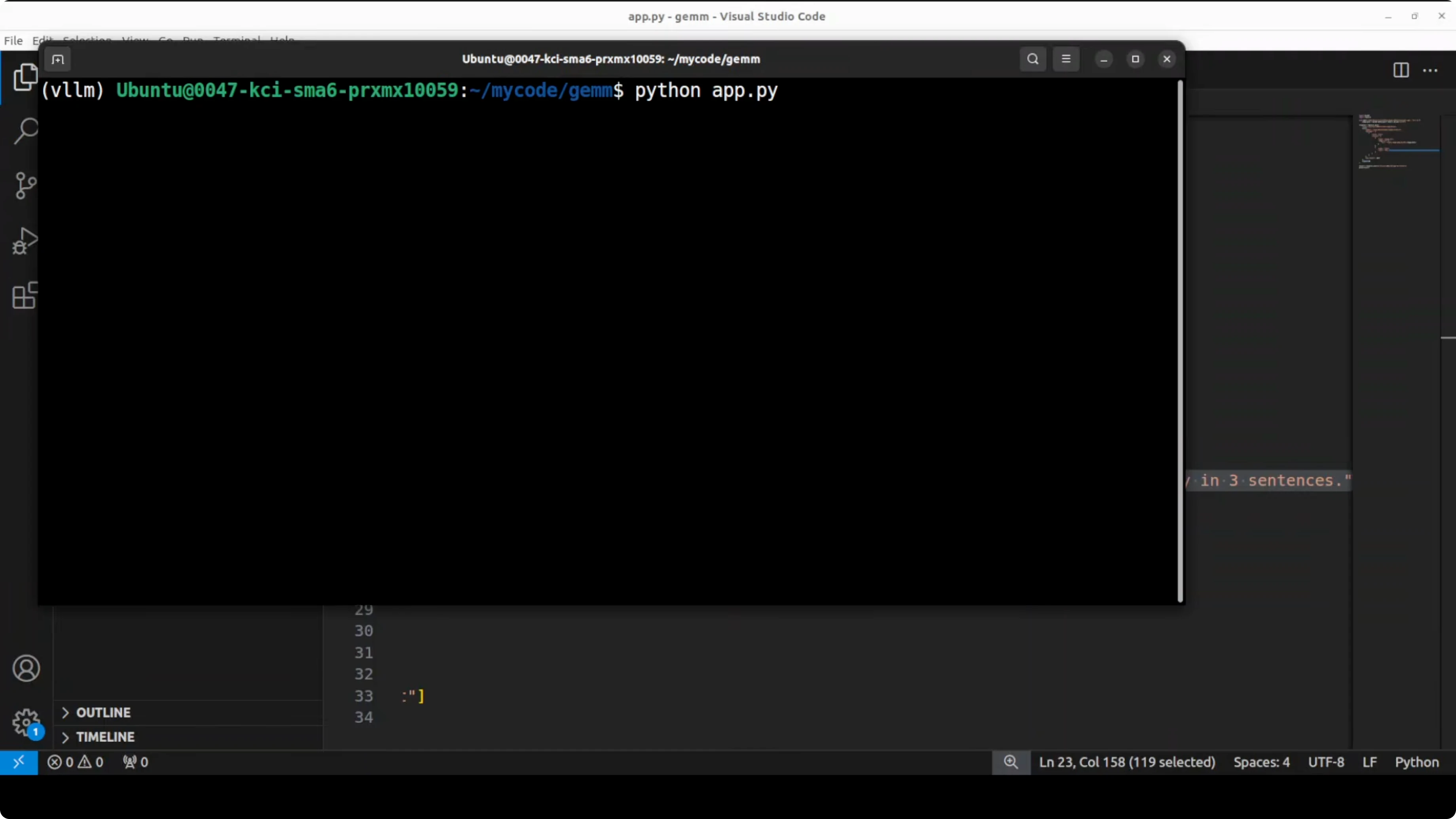The image size is (1456, 819).
Task: Open the Run and Debug panel
Action: [25, 240]
